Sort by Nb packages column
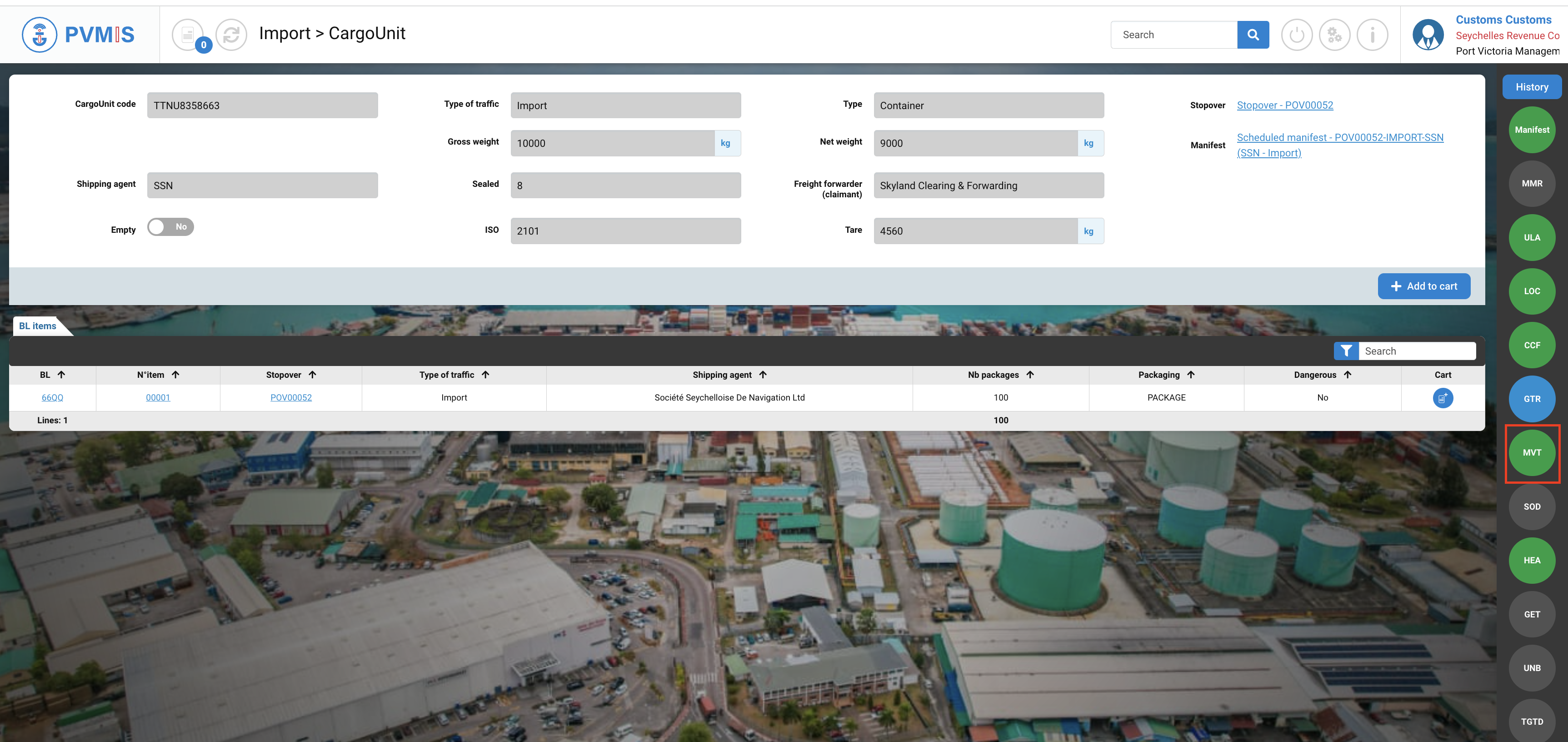Viewport: 1568px width, 742px height. pyautogui.click(x=1030, y=375)
